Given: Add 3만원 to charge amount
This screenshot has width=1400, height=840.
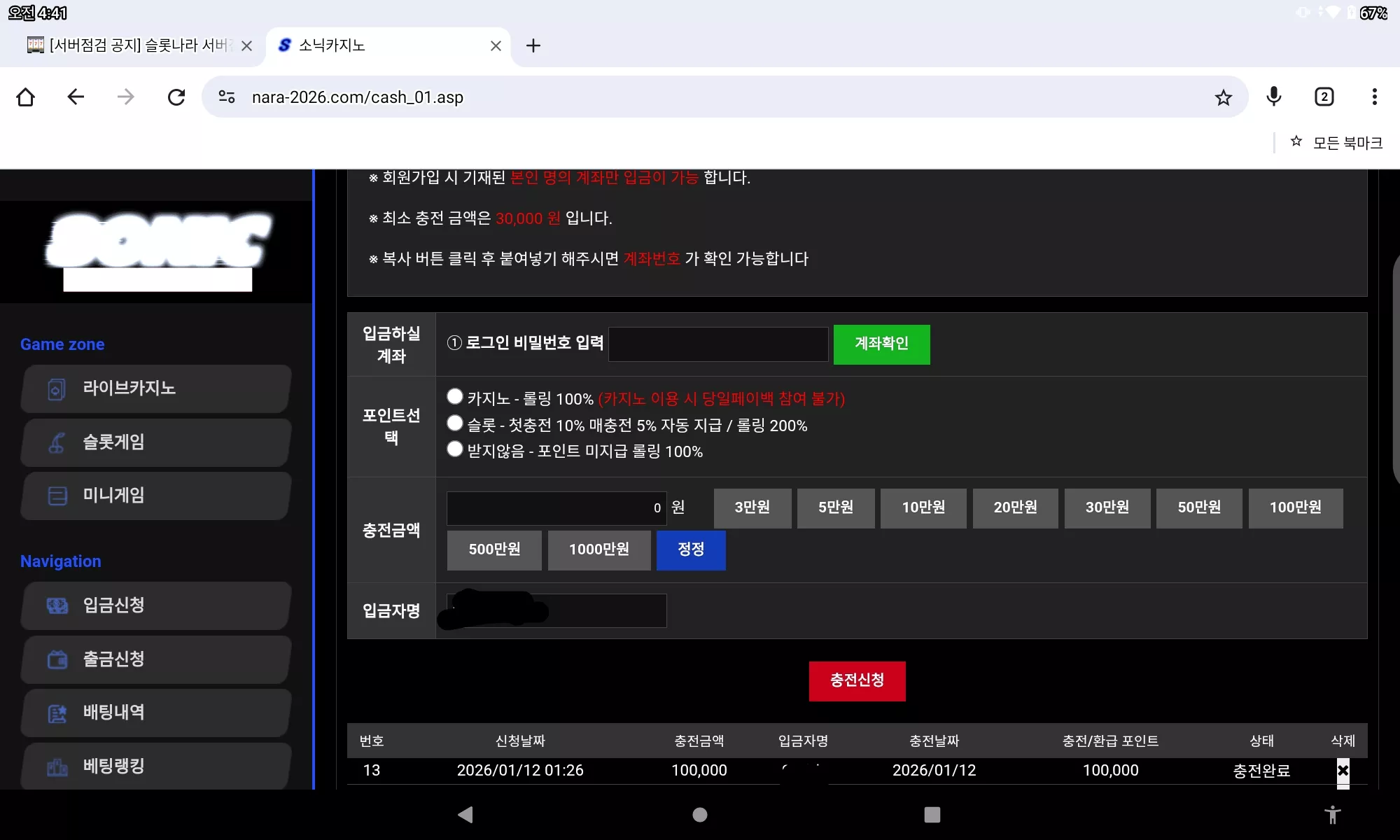Looking at the screenshot, I should [752, 507].
